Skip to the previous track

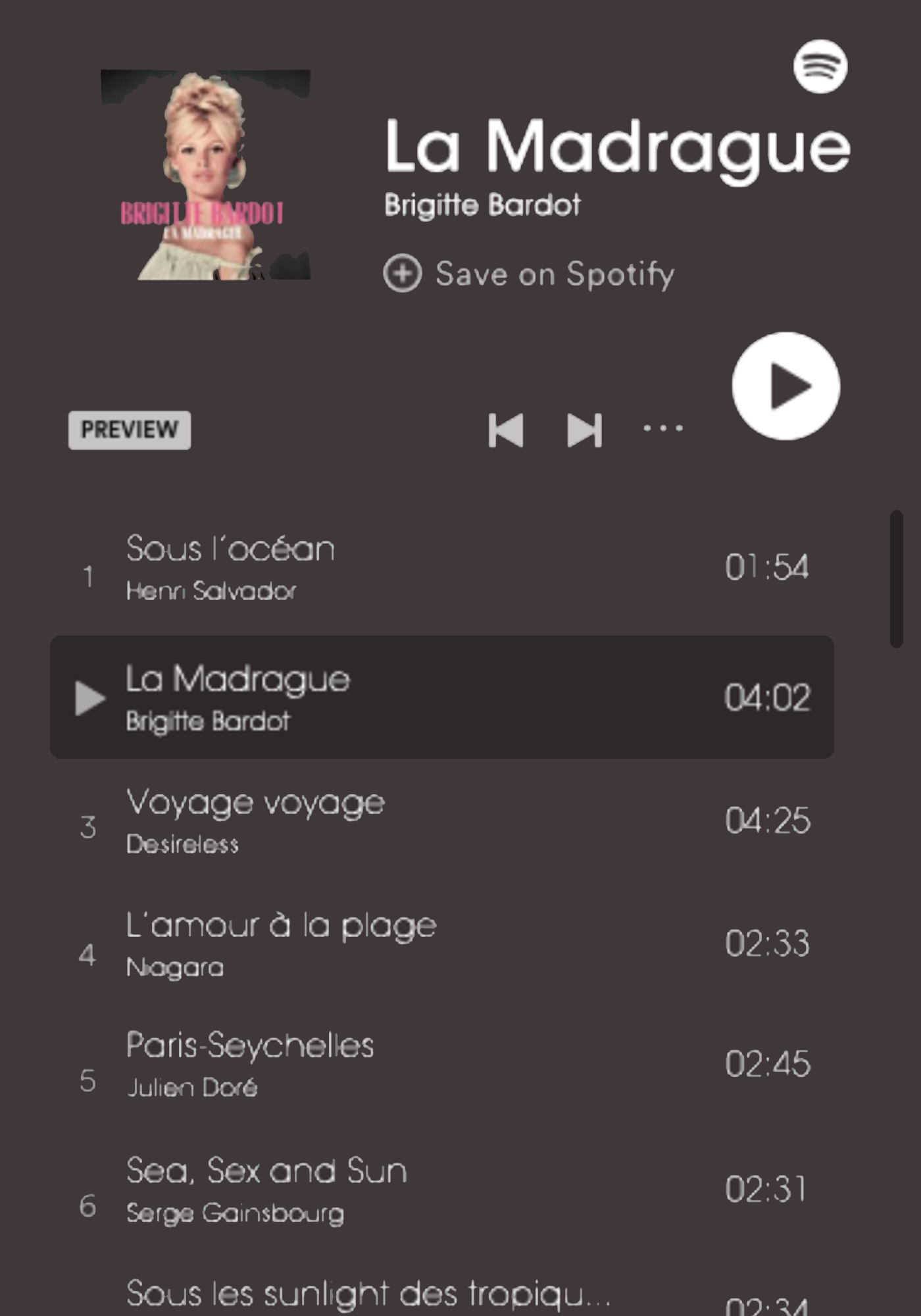506,430
